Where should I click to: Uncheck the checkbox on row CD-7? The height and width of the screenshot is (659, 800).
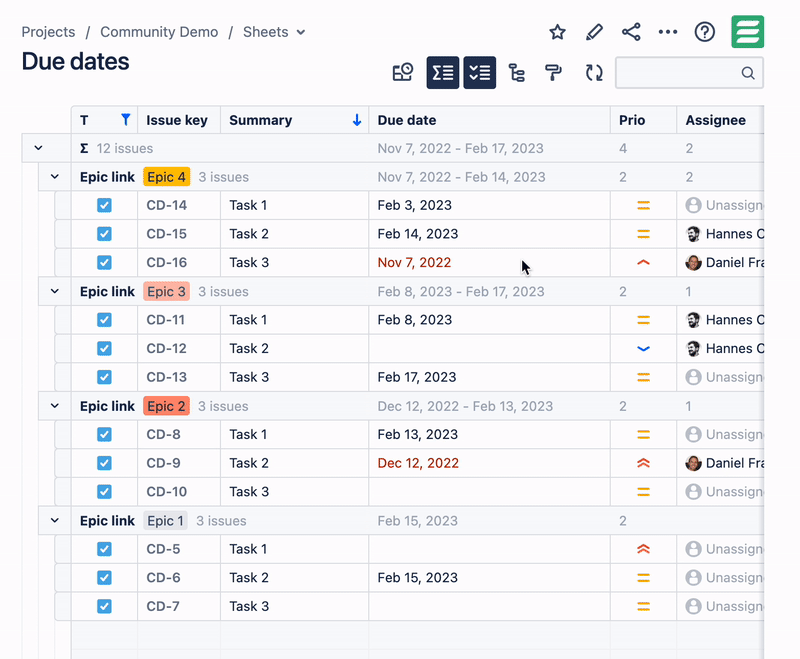tap(104, 606)
